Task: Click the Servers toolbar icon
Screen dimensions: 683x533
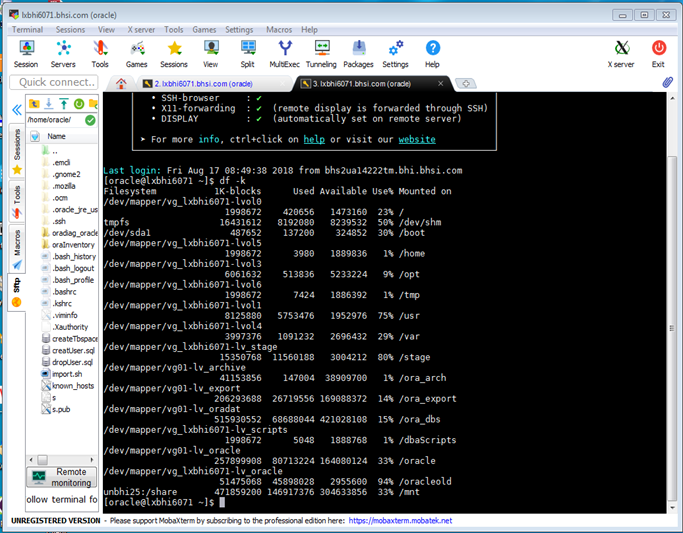Action: coord(64,54)
